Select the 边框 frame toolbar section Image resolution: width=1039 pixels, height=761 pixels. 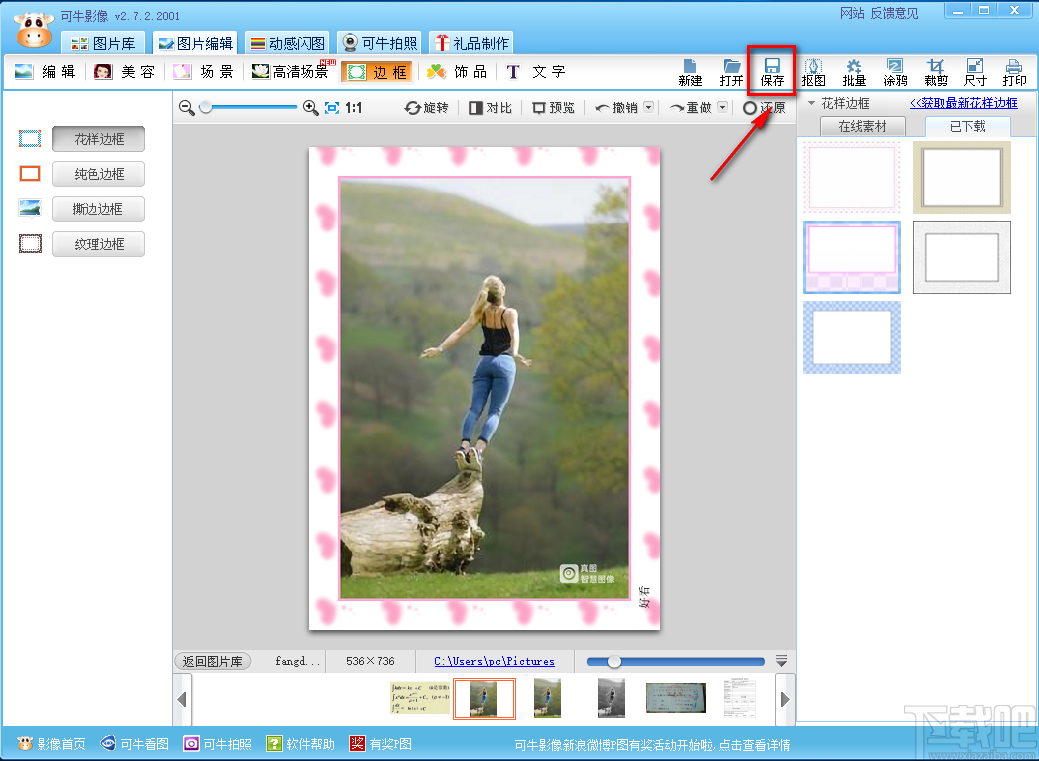377,72
